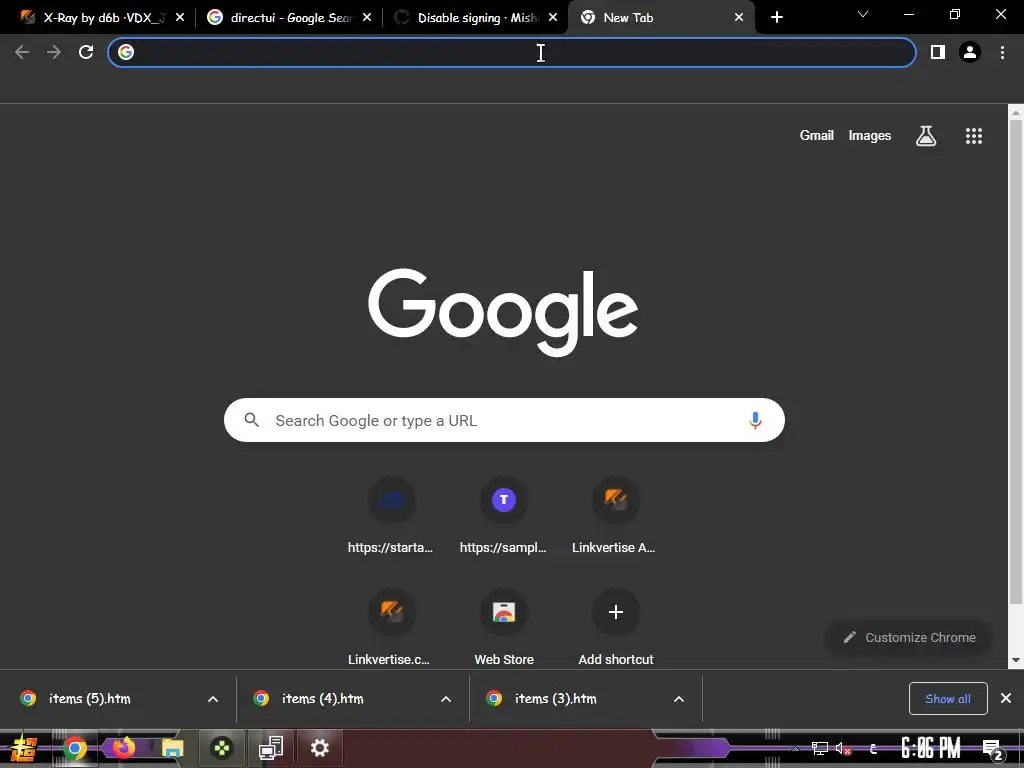Viewport: 1024px width, 768px height.
Task: Open Firefox from the taskbar
Action: pos(123,747)
